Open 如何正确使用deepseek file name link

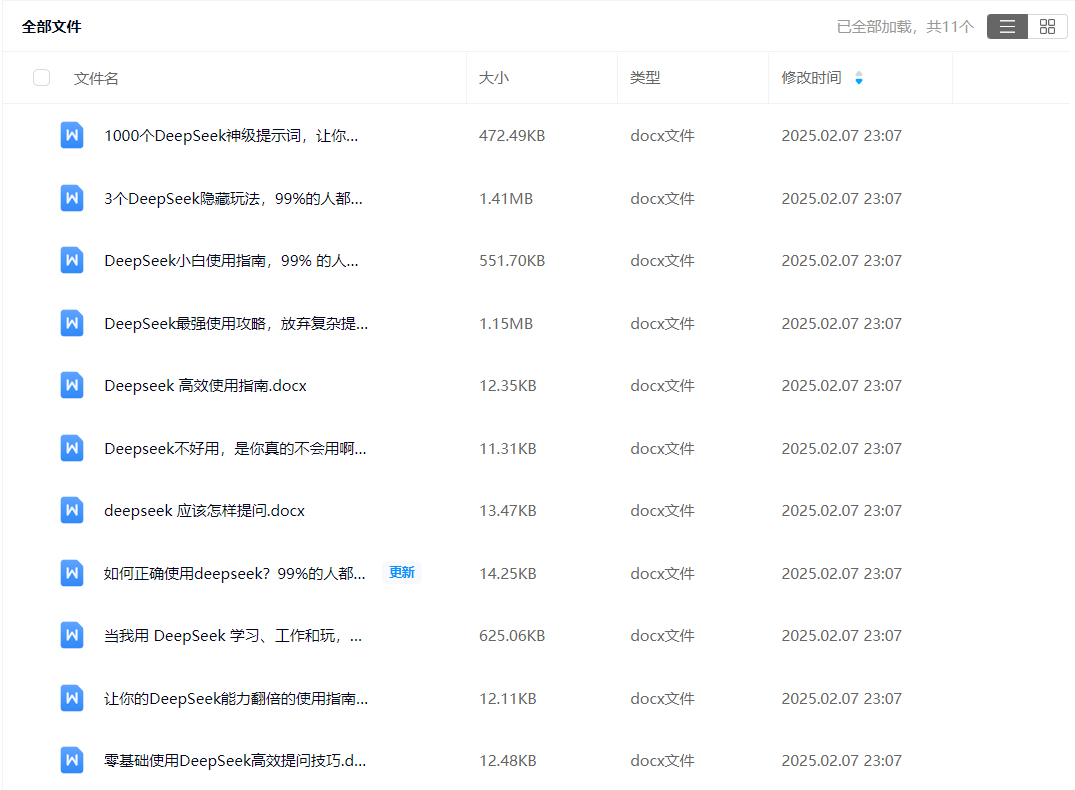[x=234, y=573]
